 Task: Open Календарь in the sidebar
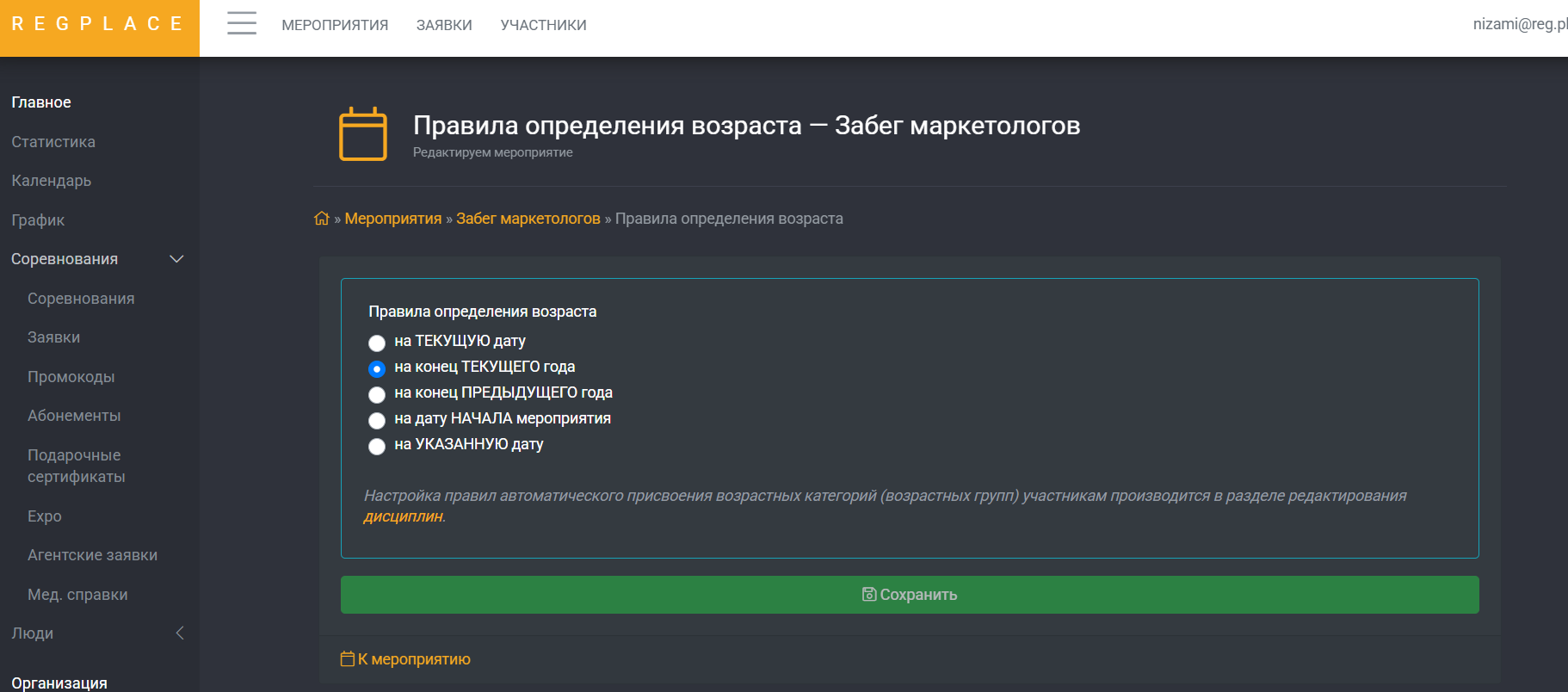click(52, 181)
